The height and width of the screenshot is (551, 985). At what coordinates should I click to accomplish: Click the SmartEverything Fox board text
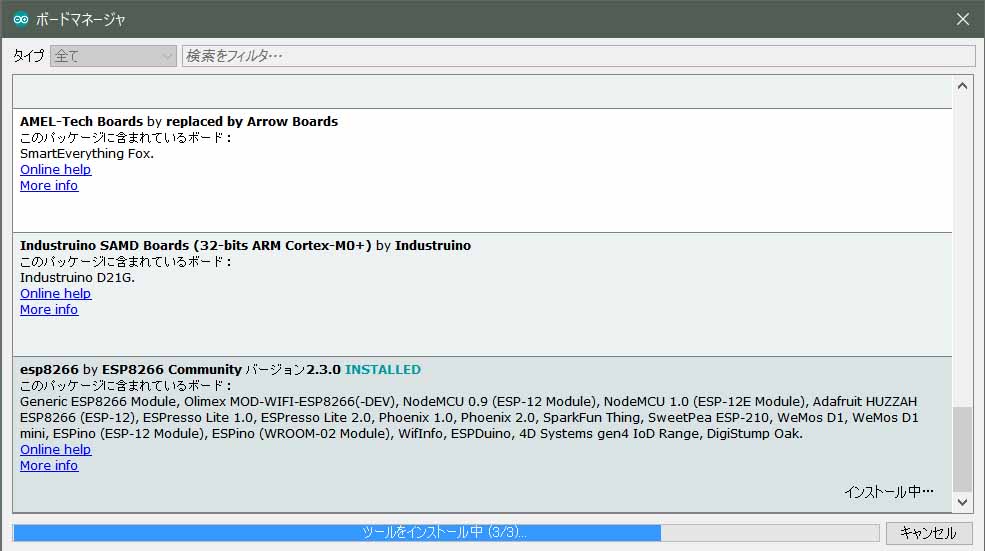(x=87, y=154)
